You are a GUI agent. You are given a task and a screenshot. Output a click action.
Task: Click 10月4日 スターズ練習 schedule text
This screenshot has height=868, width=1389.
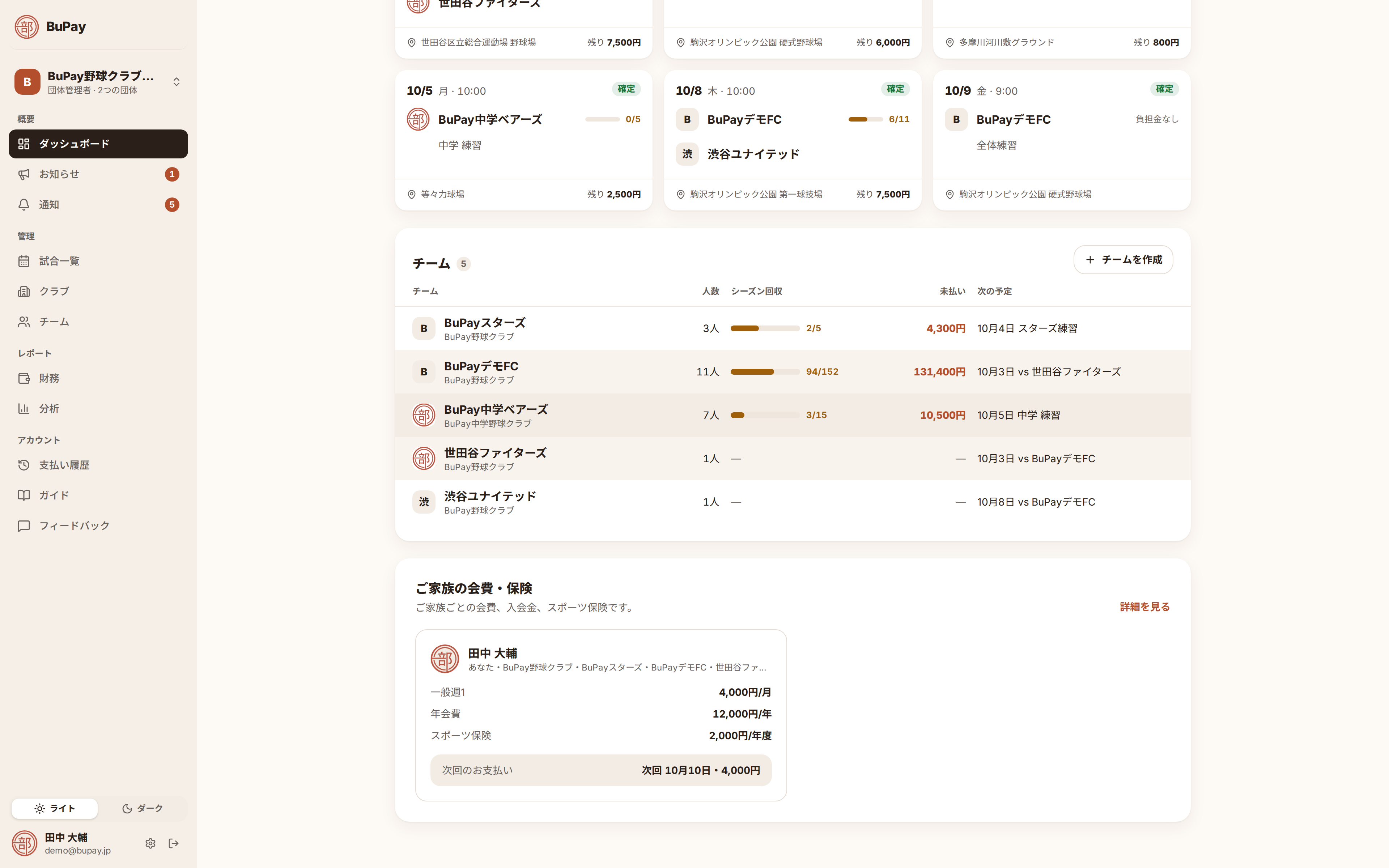[1027, 328]
